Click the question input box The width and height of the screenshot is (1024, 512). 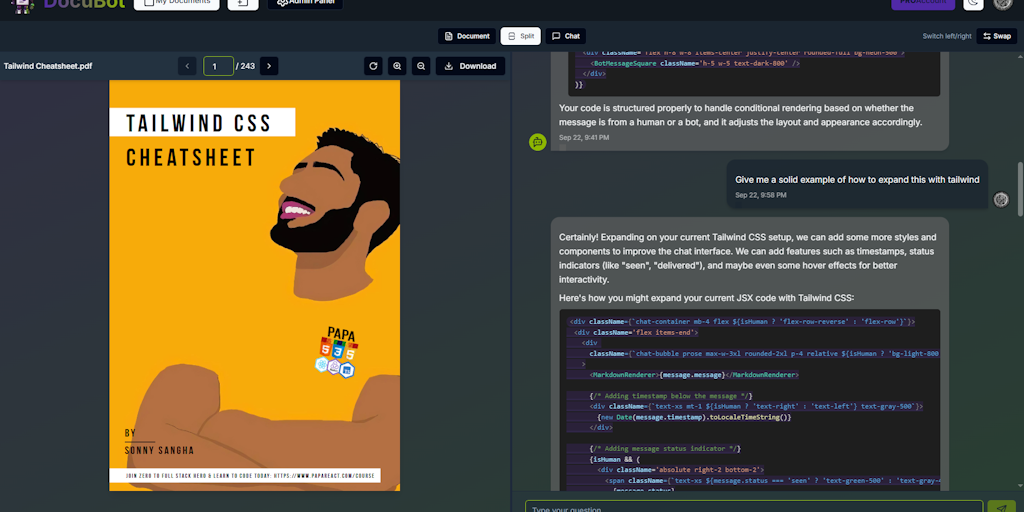point(754,507)
